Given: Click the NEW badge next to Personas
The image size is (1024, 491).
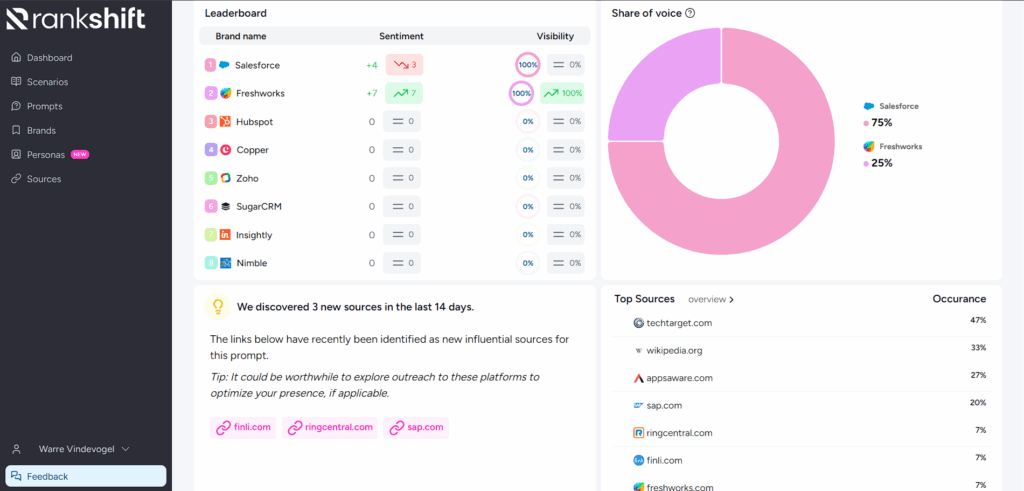Looking at the screenshot, I should point(80,155).
